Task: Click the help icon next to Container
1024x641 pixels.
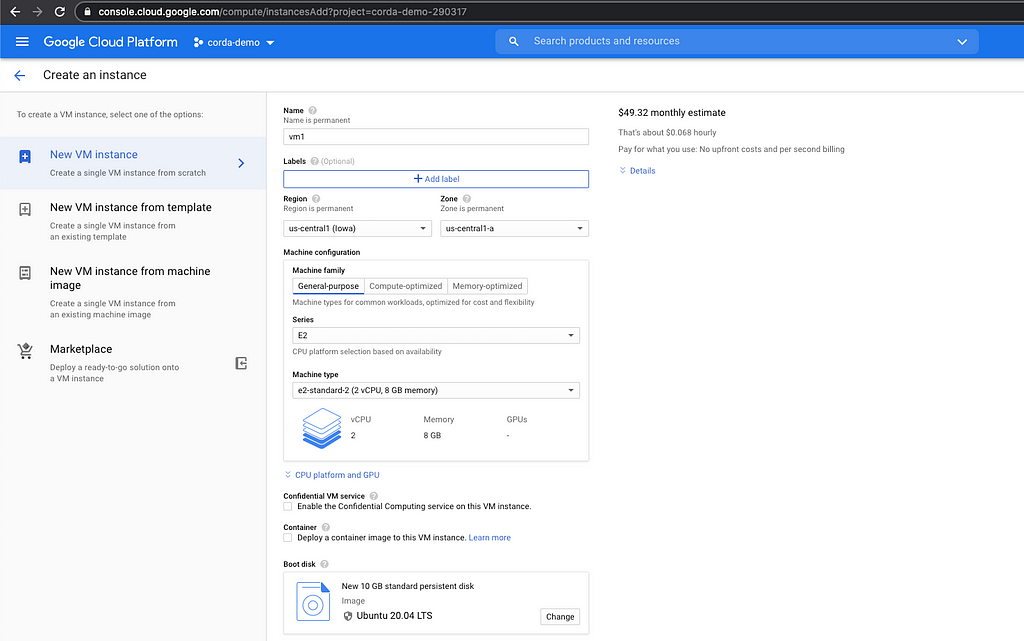Action: pos(325,527)
